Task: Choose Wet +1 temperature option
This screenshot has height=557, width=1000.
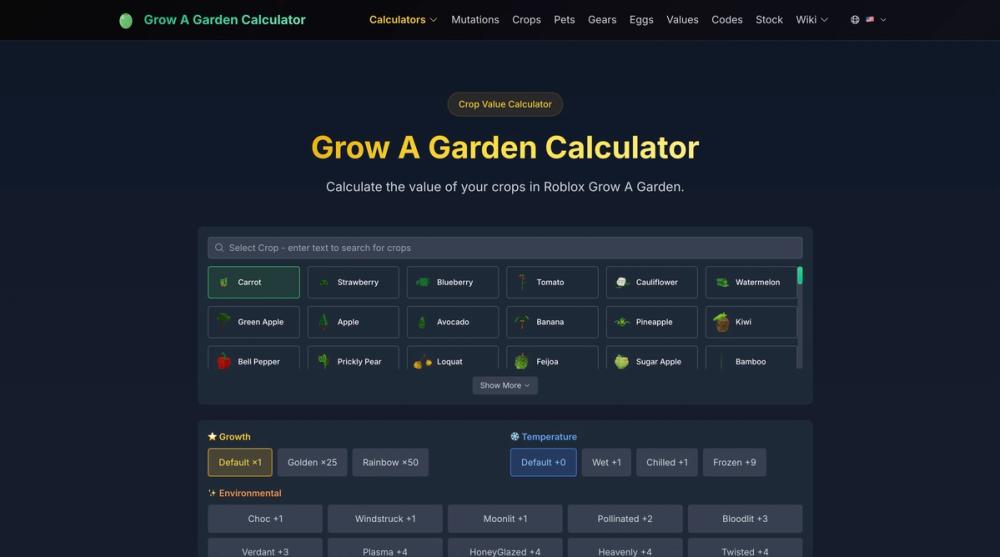Action: 606,462
